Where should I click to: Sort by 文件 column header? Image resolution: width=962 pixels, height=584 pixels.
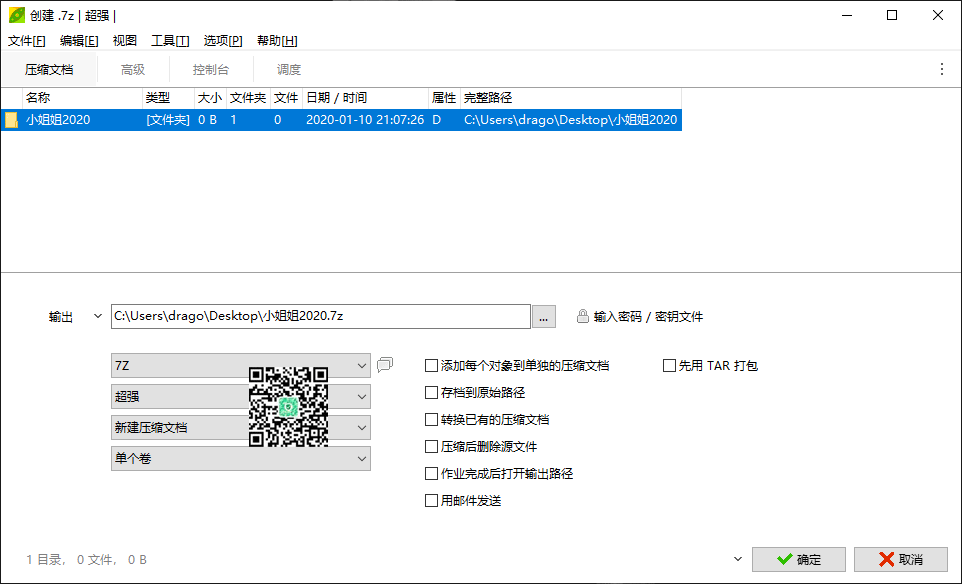(x=286, y=98)
